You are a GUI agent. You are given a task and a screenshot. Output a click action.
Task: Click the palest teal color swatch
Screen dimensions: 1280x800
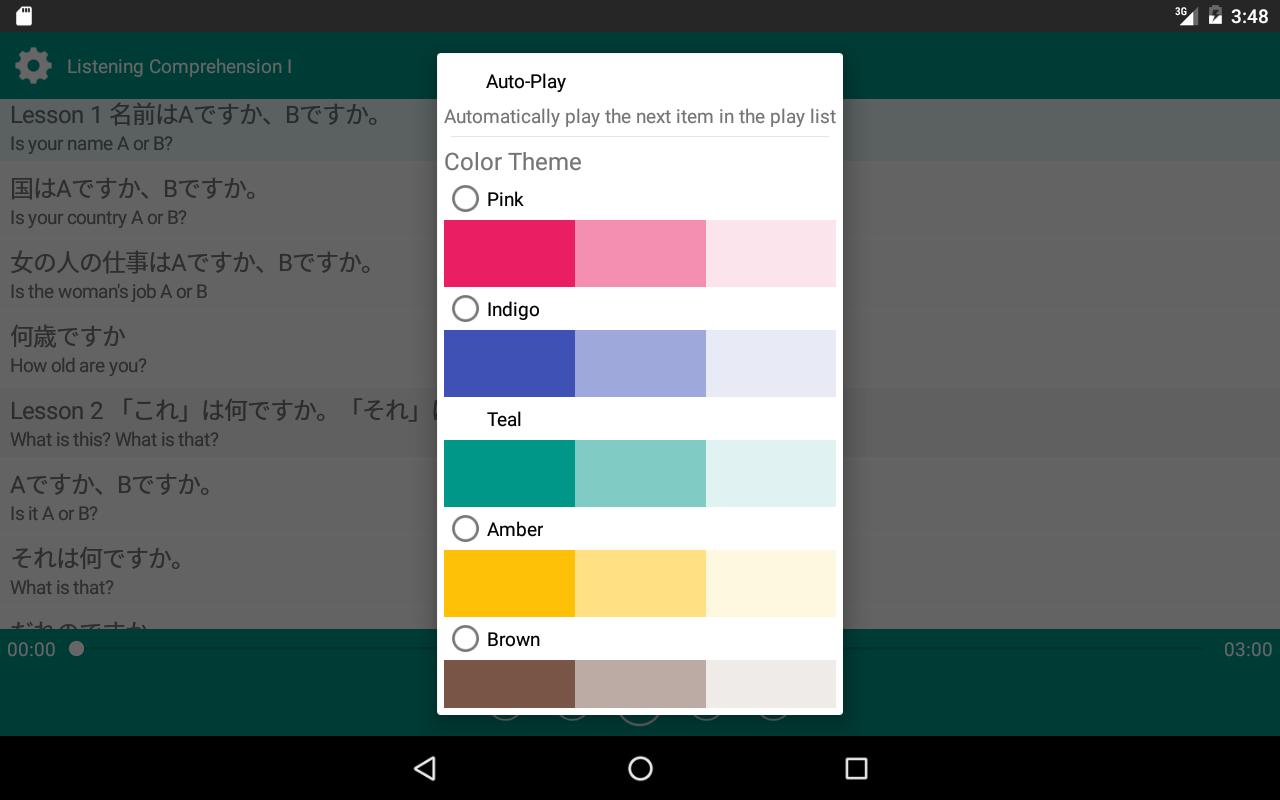pyautogui.click(x=771, y=473)
